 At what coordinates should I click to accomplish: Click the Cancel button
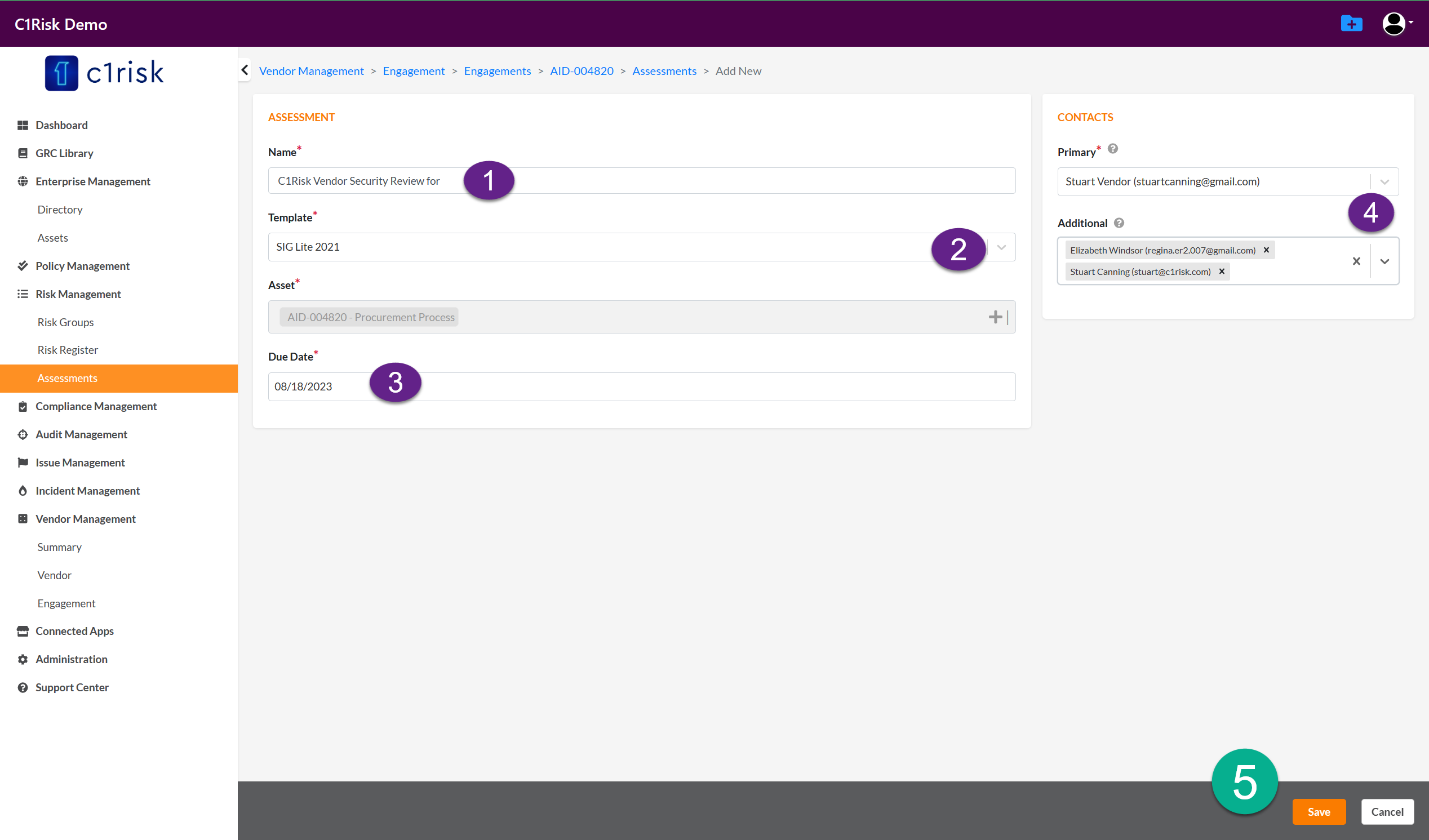(x=1387, y=812)
